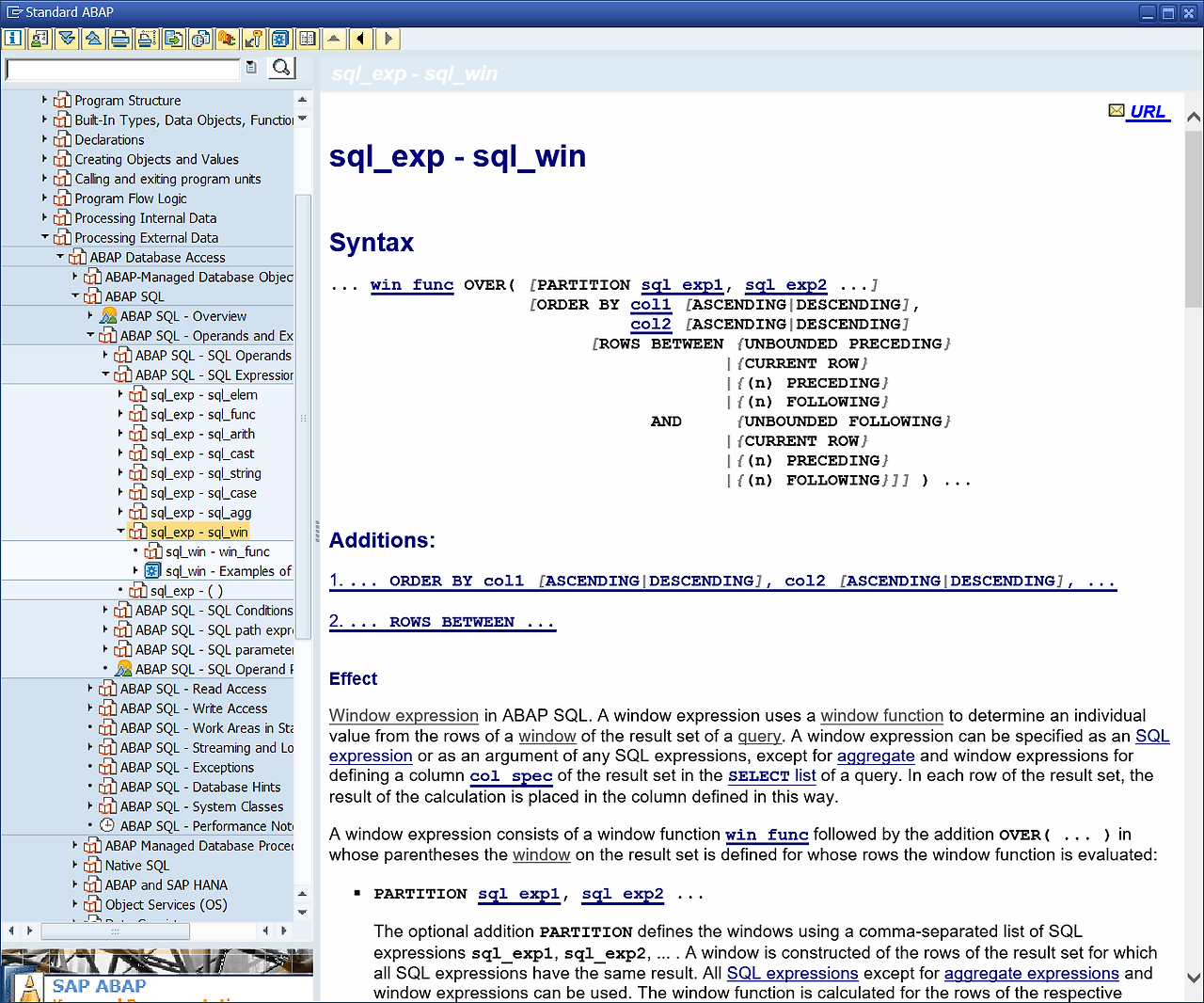Open settings via the gear toolbar icon

click(280, 39)
